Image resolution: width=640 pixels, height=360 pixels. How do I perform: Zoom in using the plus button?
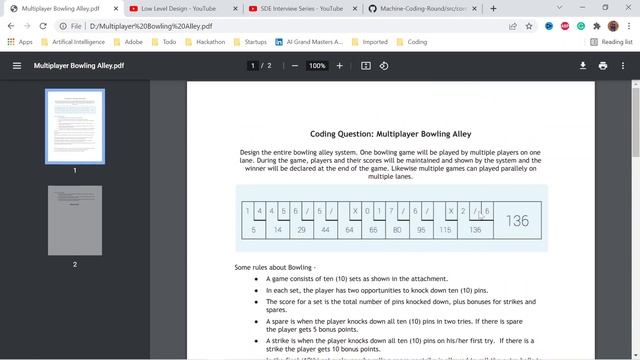point(339,66)
